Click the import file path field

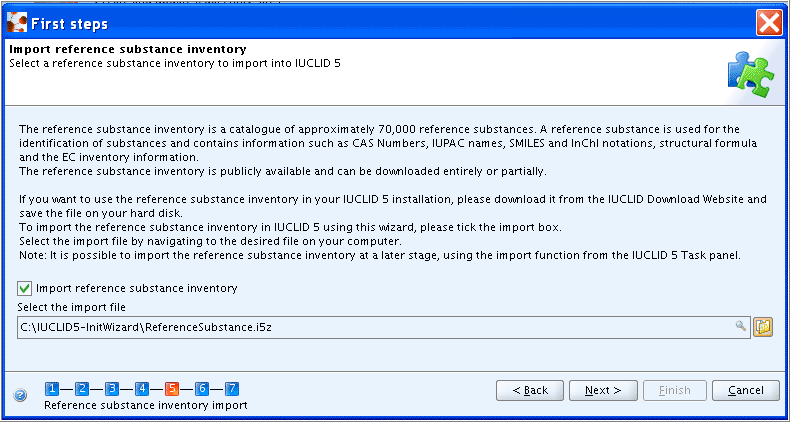pyautogui.click(x=384, y=327)
